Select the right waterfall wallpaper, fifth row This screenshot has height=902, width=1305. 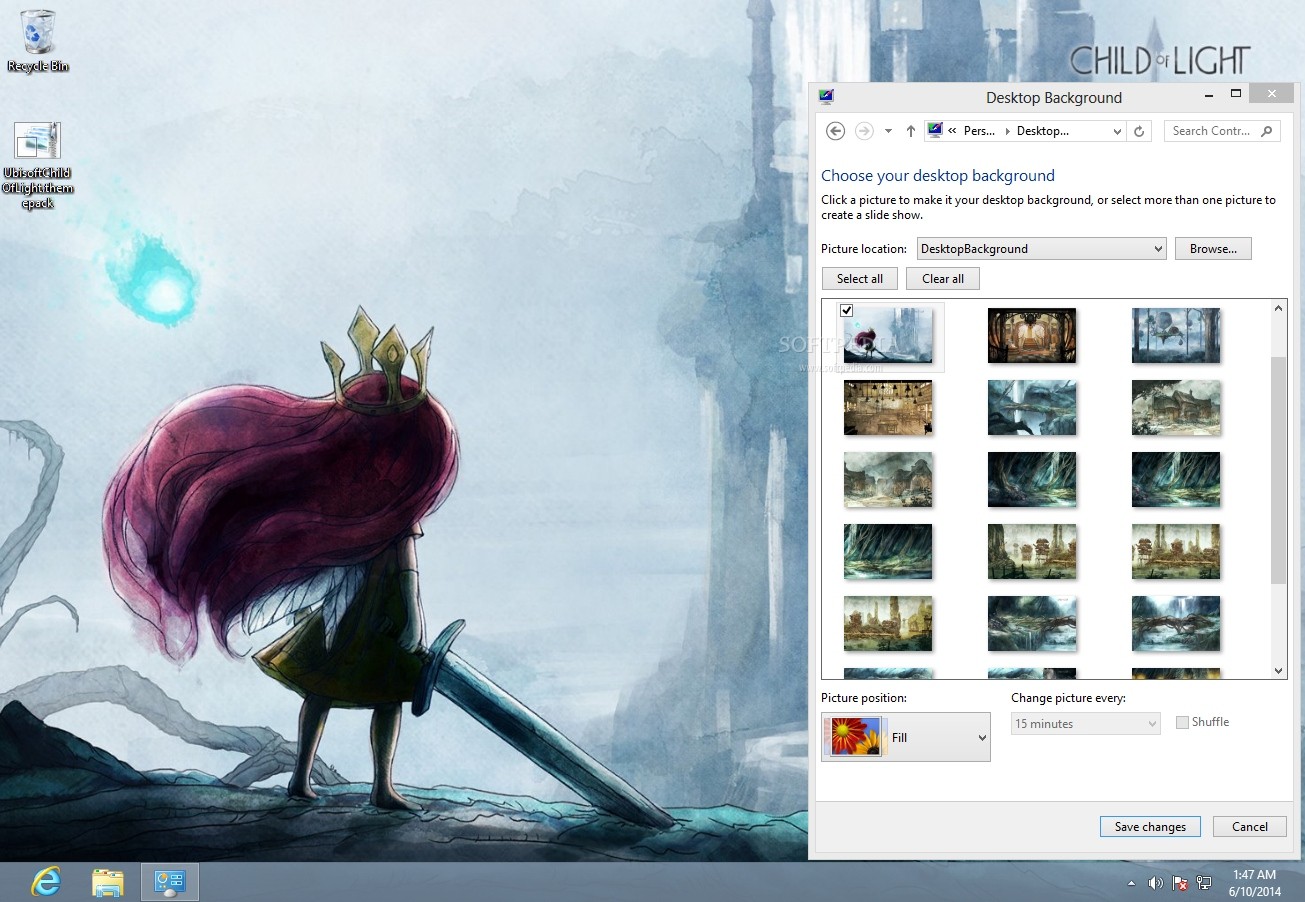click(x=1176, y=624)
